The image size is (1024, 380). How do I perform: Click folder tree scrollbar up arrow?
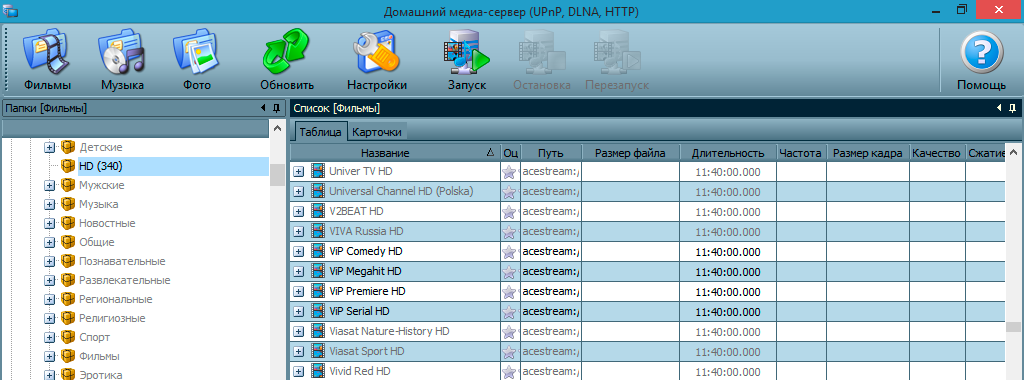(x=278, y=128)
